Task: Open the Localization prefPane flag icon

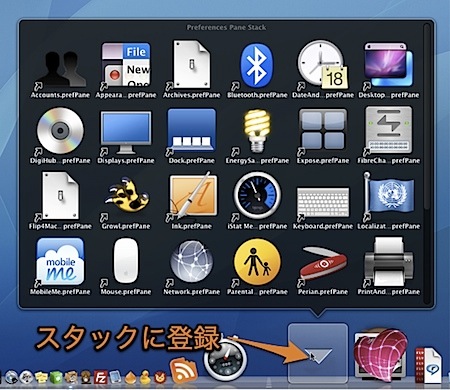Action: 388,196
